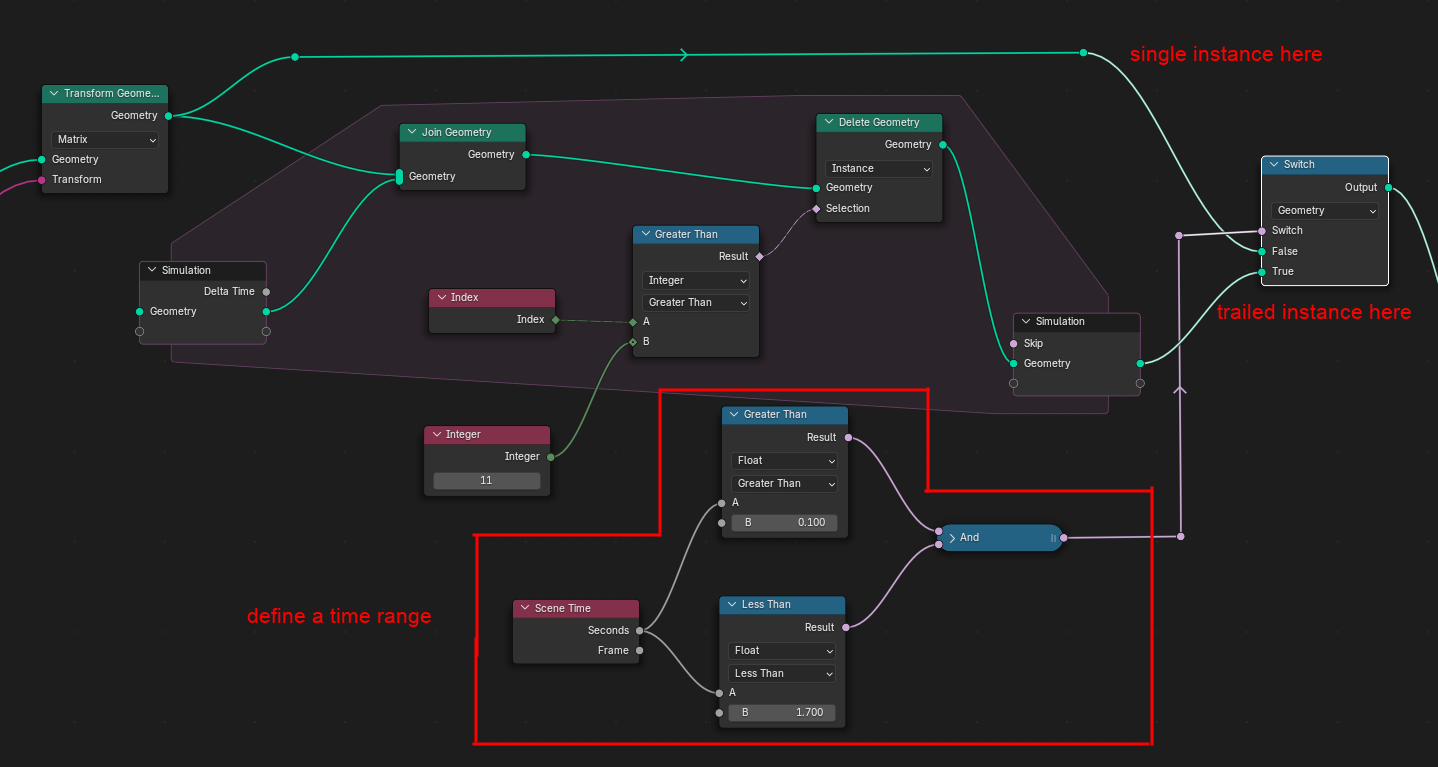This screenshot has height=767, width=1438.
Task: Click the Delta Time output socket
Action: [x=266, y=292]
